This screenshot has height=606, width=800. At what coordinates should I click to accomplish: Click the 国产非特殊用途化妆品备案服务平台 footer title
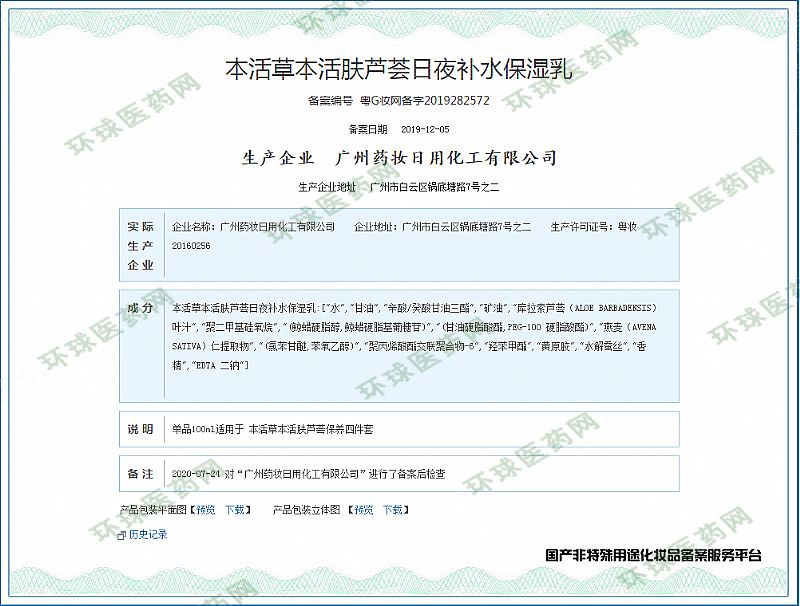point(653,554)
